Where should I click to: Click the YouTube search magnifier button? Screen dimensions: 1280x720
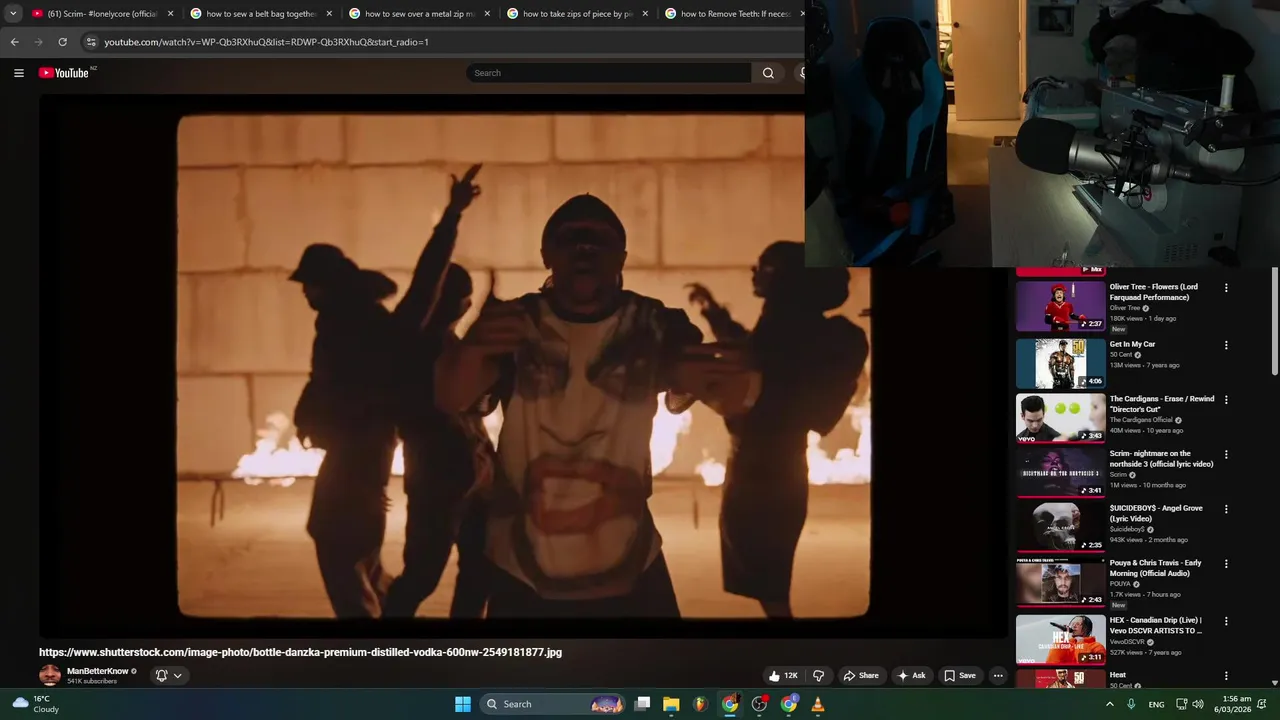point(768,73)
